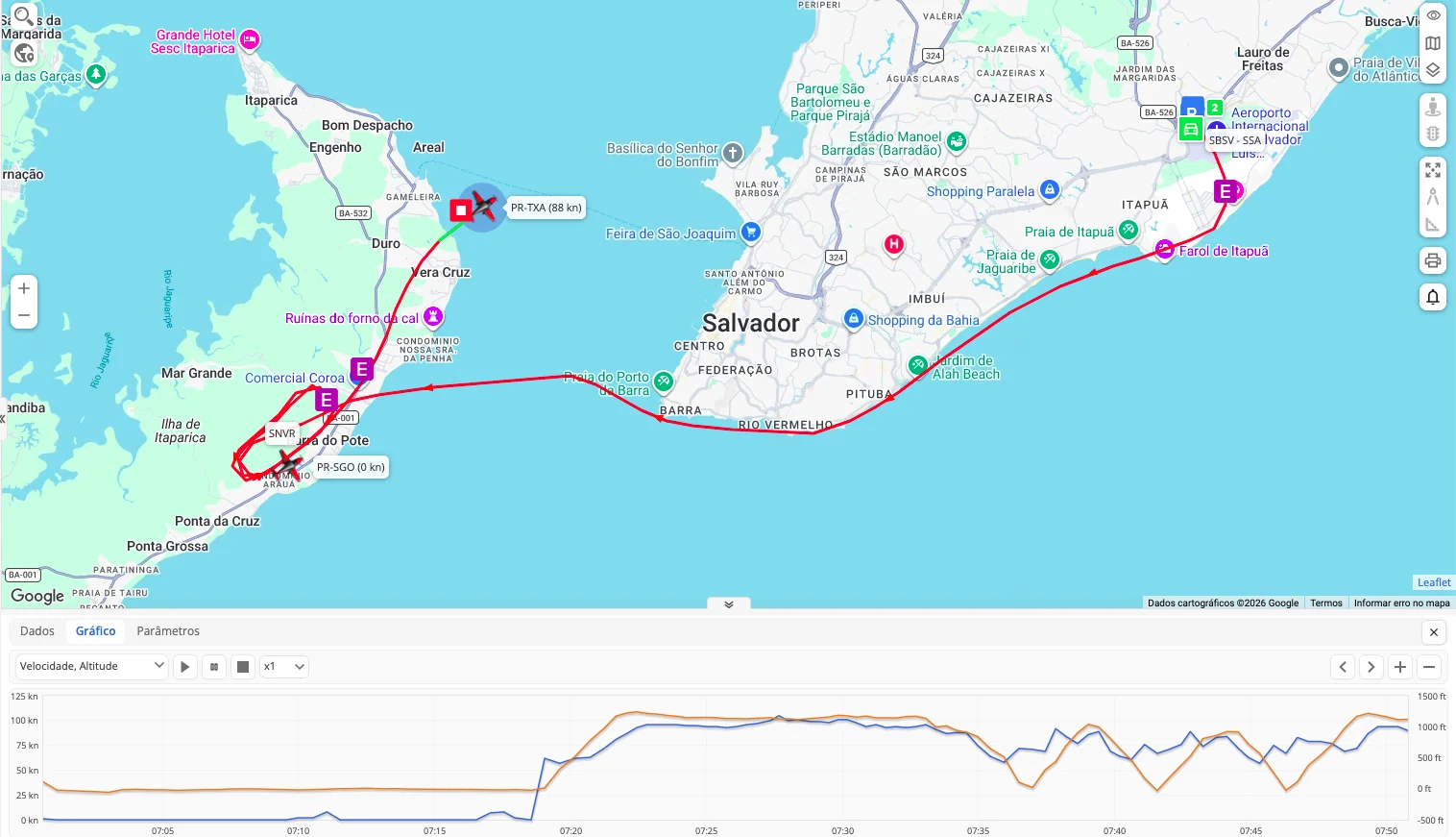Switch to the Dados tab

[37, 631]
